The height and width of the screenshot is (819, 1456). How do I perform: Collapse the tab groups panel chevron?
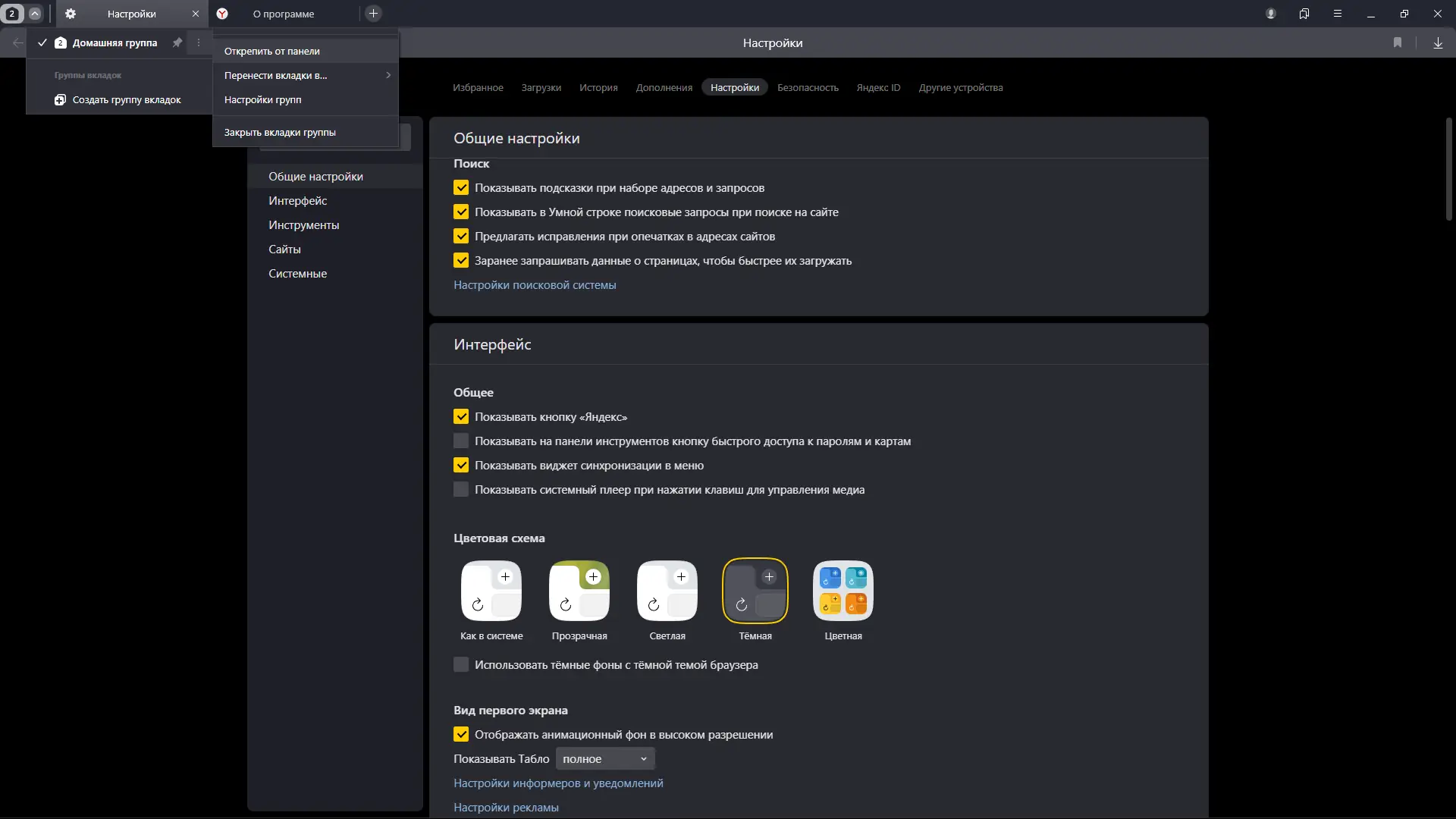35,14
